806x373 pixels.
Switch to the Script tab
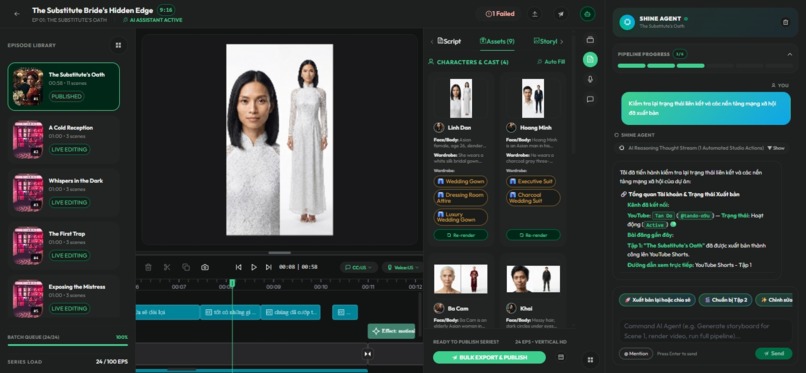coord(449,41)
